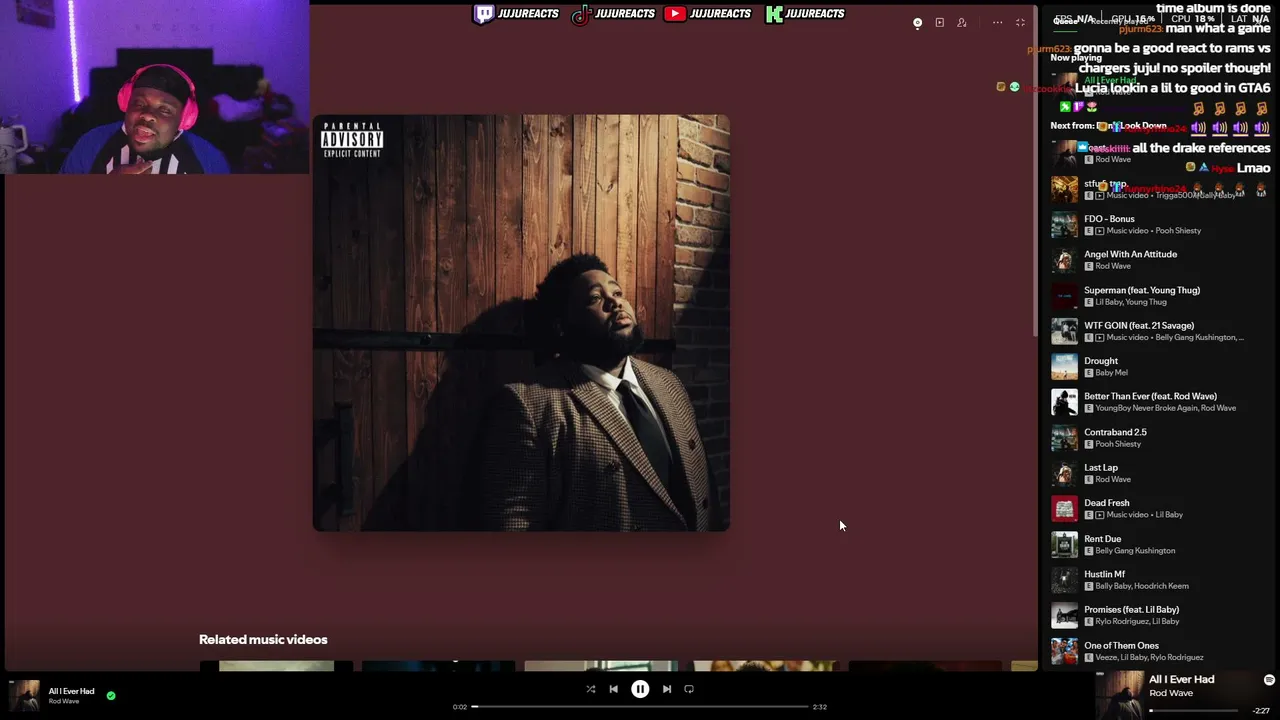
Task: Open the lyrics microphone icon in top bar
Action: (x=917, y=22)
